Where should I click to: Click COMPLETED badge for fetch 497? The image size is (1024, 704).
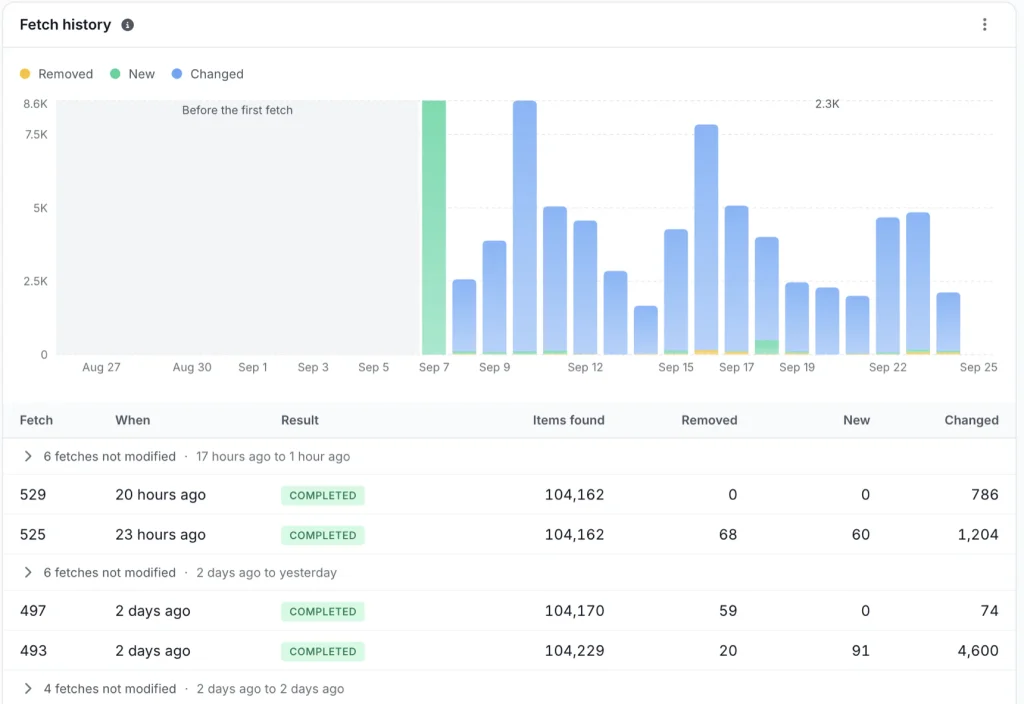323,611
